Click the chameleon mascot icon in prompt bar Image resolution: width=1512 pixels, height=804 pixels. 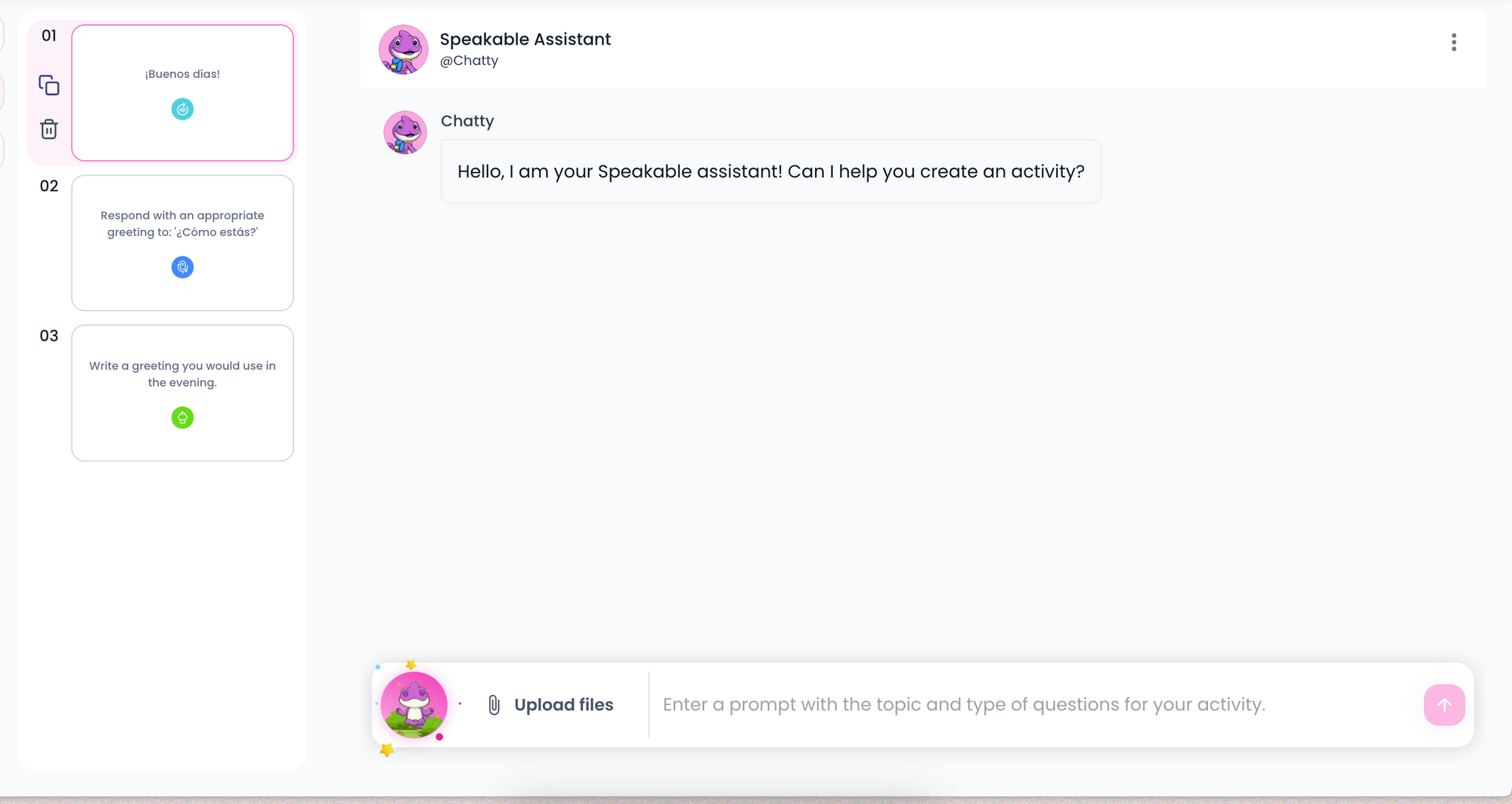[x=414, y=705]
